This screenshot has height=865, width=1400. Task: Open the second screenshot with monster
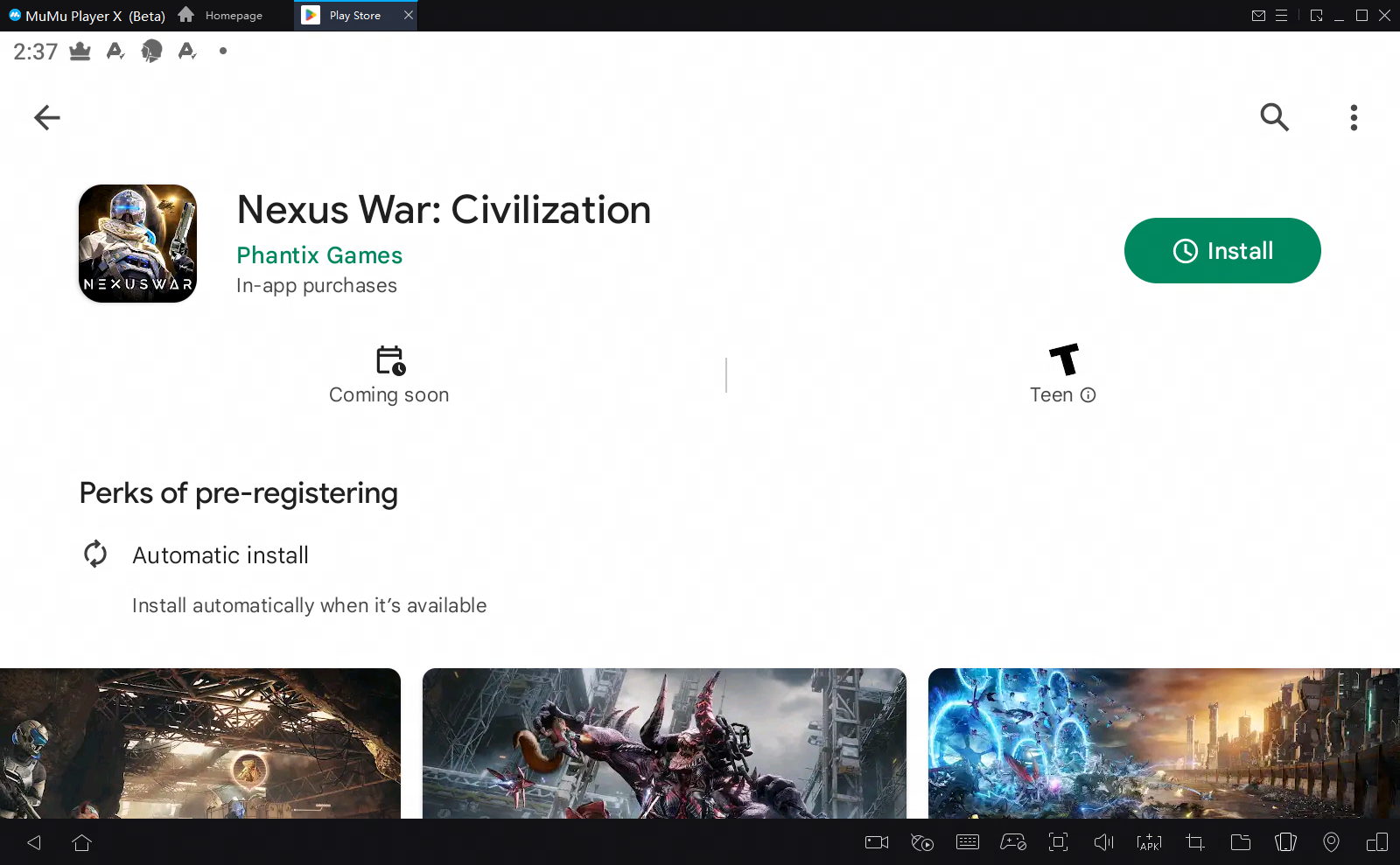pos(664,743)
